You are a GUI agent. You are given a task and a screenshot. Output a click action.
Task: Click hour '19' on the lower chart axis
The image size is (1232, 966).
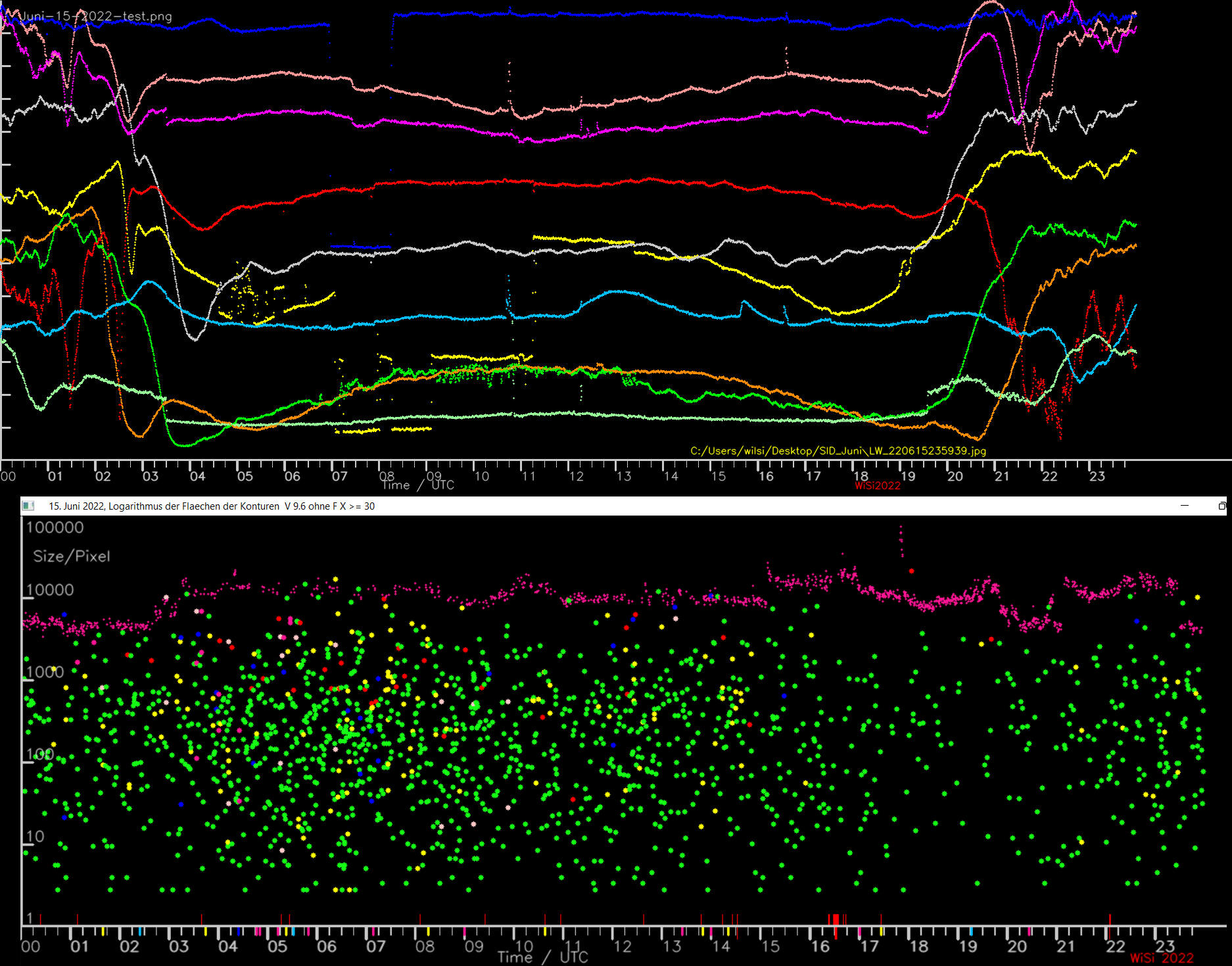(x=968, y=946)
